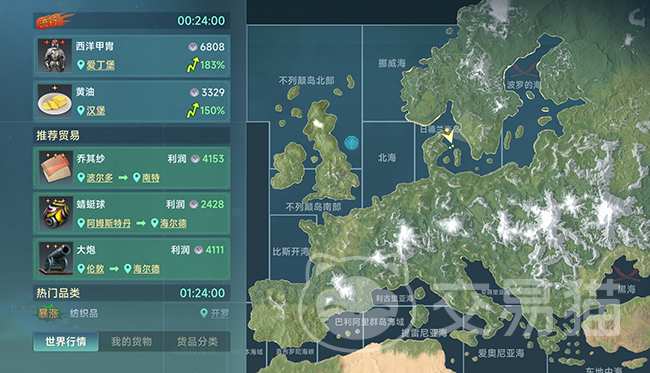Click the 黄油 butter plate icon

pos(54,101)
